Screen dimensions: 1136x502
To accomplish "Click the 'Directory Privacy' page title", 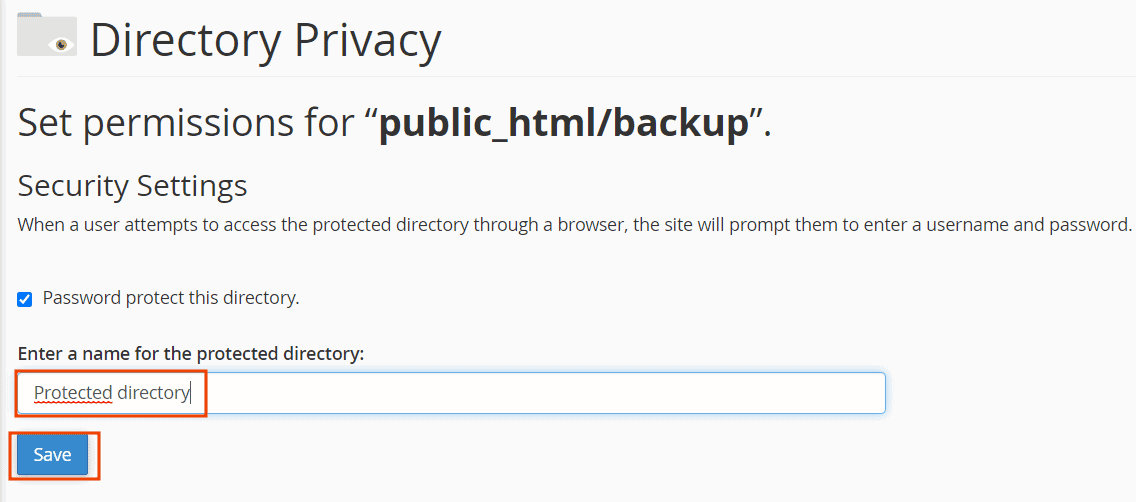I will coord(265,41).
